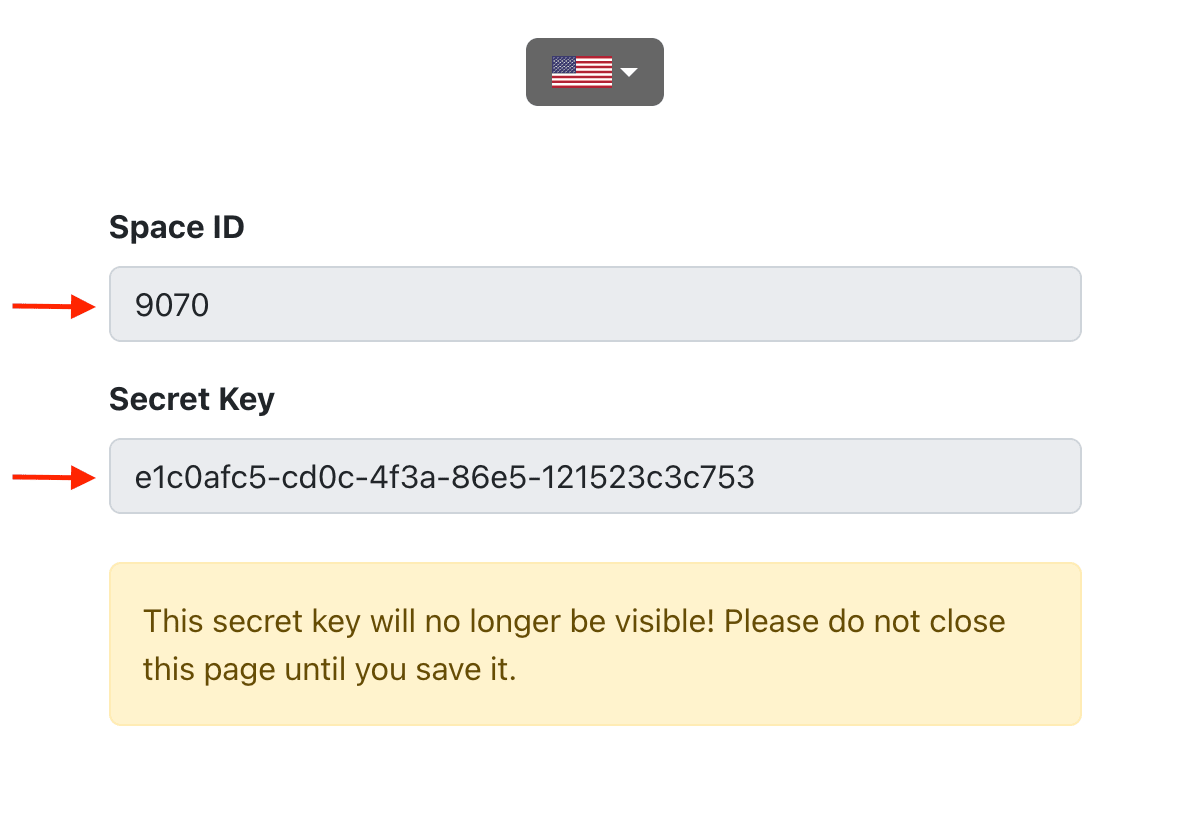Click inside the Secret Key field
The width and height of the screenshot is (1200, 822).
pyautogui.click(x=595, y=476)
